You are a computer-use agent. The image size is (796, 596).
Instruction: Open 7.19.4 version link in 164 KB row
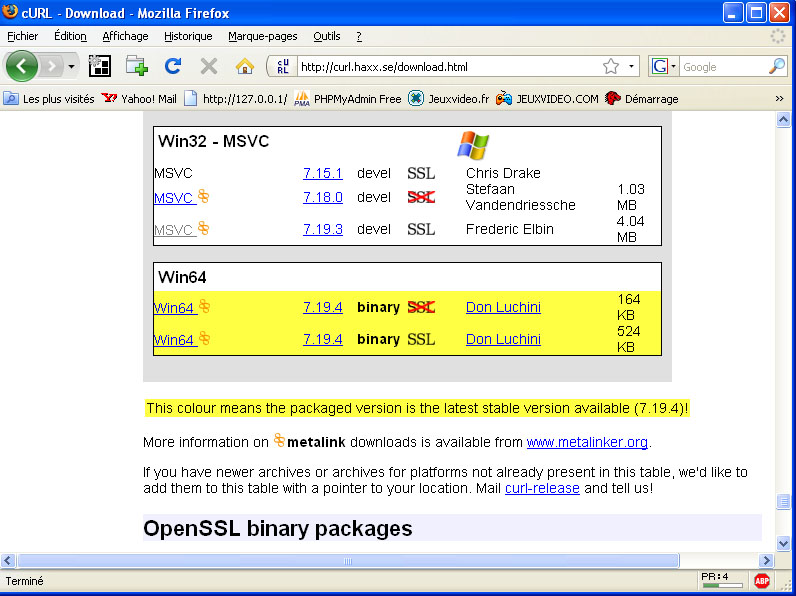pyautogui.click(x=323, y=307)
